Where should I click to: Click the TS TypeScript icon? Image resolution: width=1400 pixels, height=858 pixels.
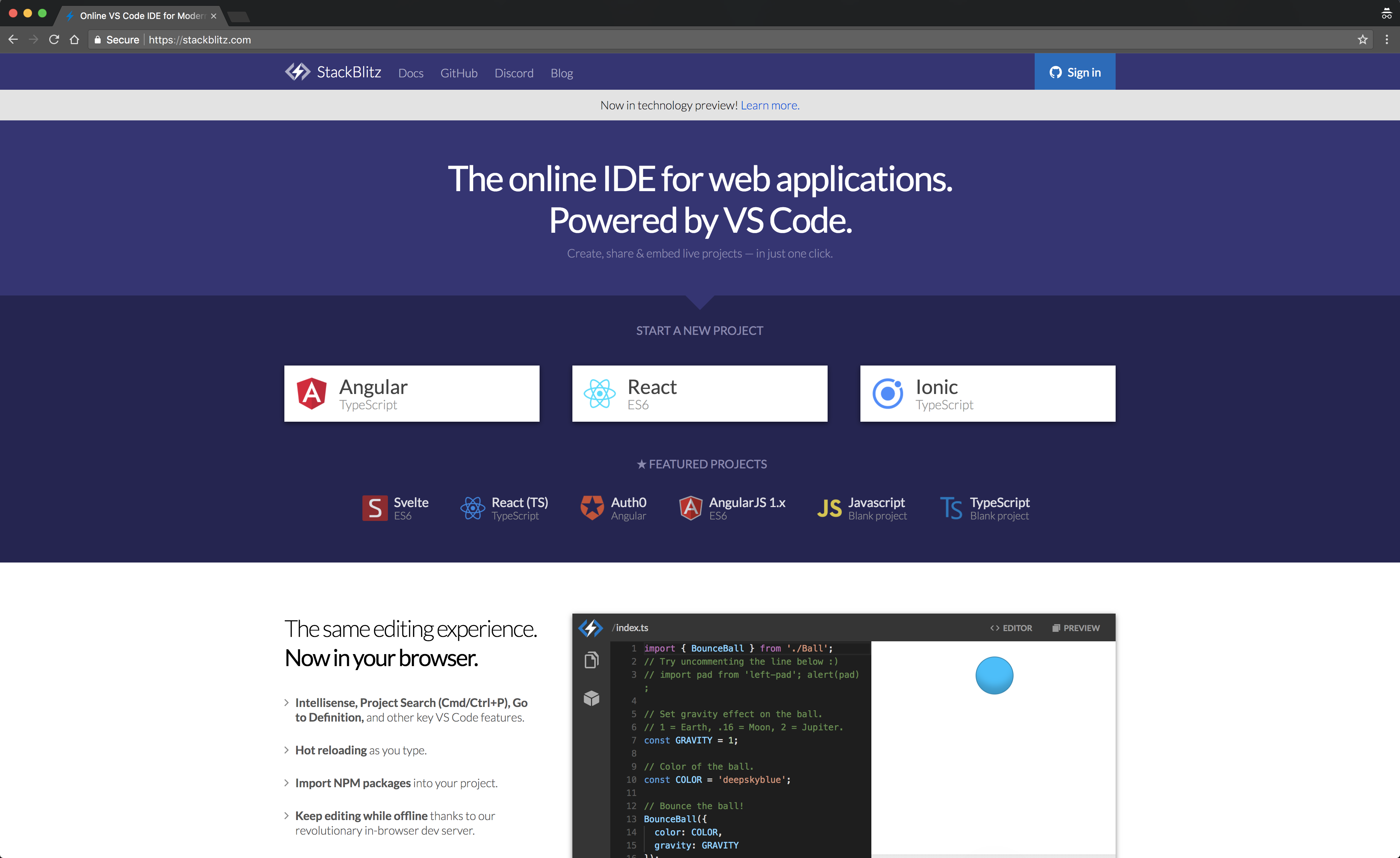coord(951,508)
